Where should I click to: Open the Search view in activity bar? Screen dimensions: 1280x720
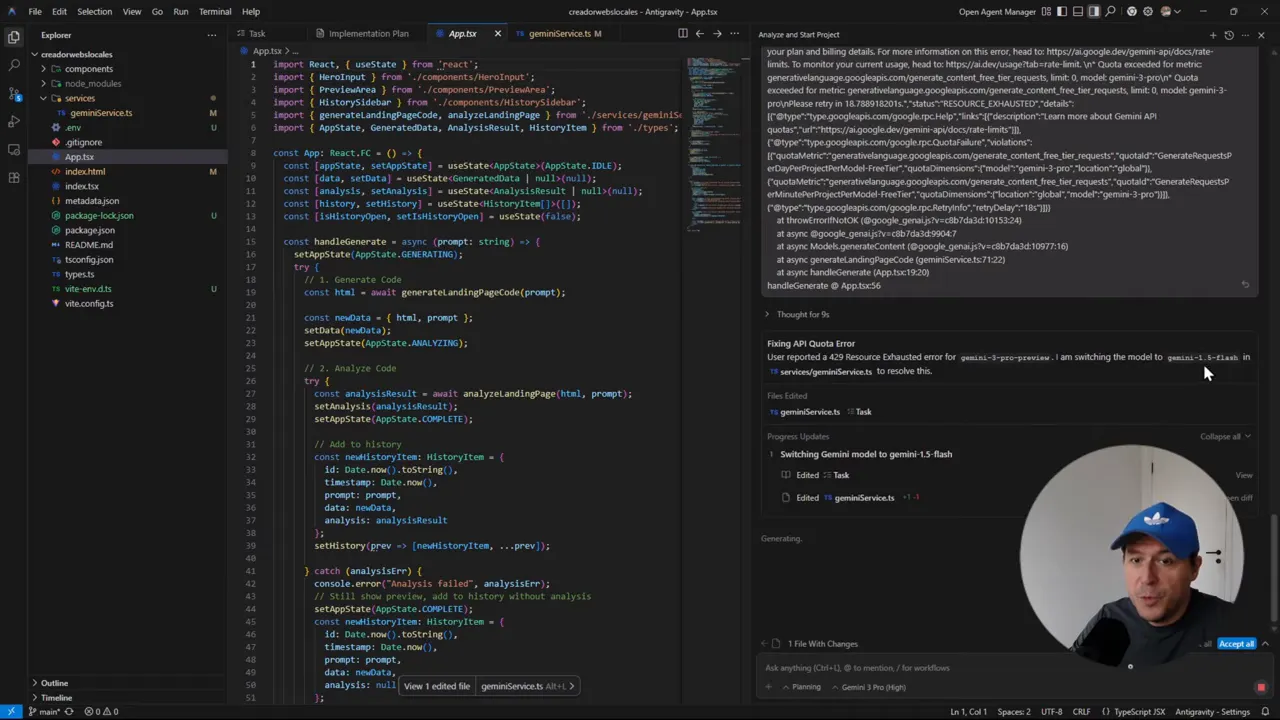point(14,65)
